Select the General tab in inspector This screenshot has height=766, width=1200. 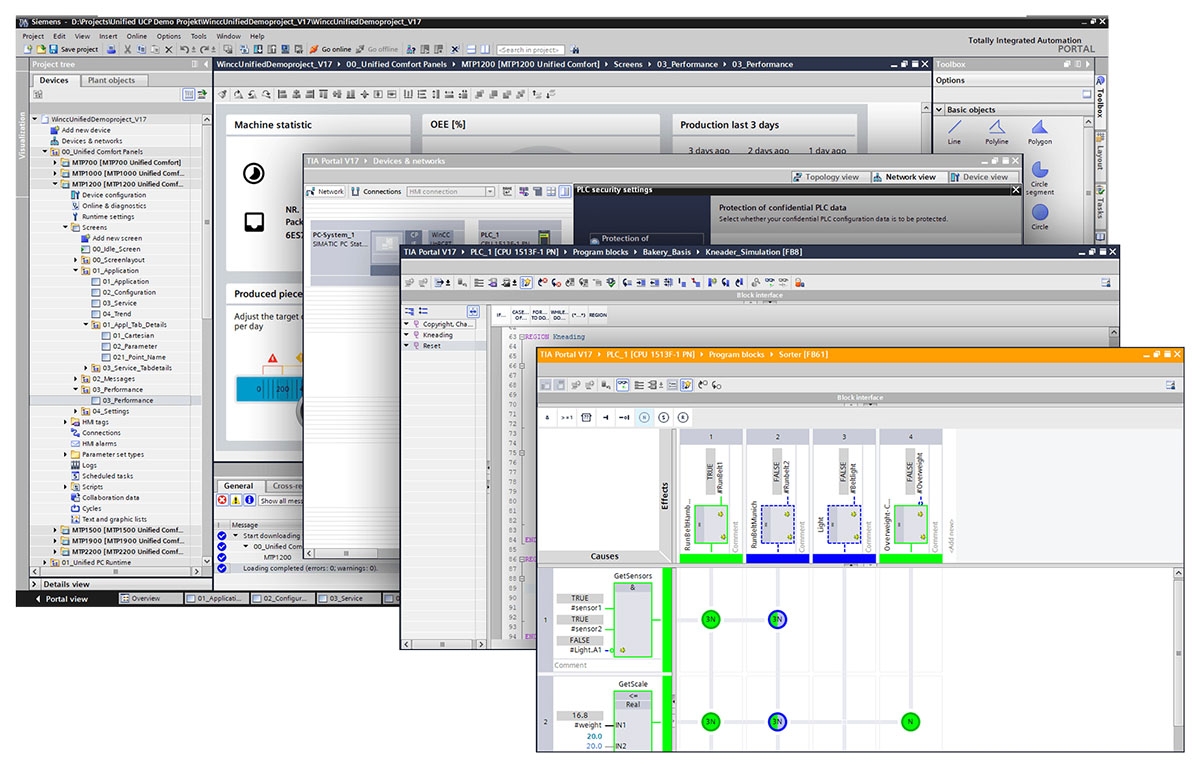pos(238,486)
